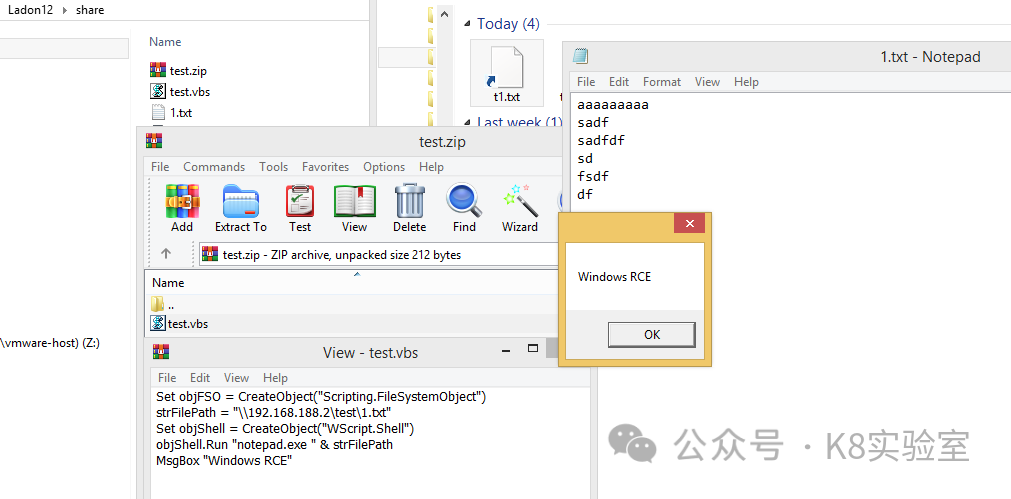Viewport: 1011px width, 499px height.
Task: Click archive path field showing test.zip info
Action: click(379, 255)
